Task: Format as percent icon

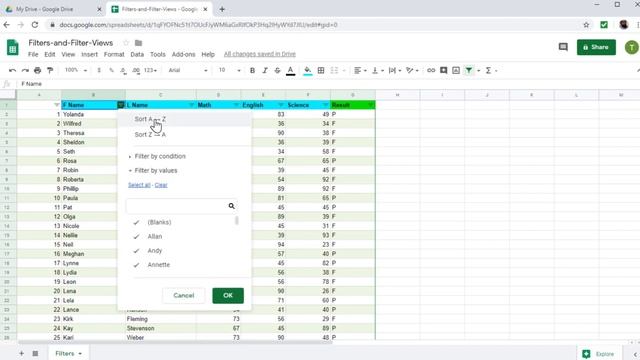Action: click(x=111, y=71)
